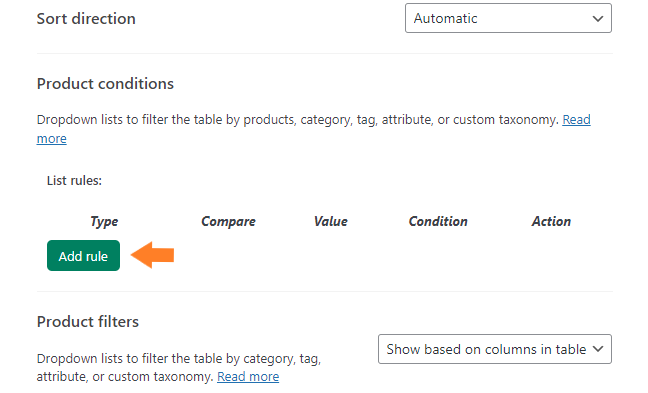The width and height of the screenshot is (648, 393).
Task: Select the Condition column header
Action: 438,222
